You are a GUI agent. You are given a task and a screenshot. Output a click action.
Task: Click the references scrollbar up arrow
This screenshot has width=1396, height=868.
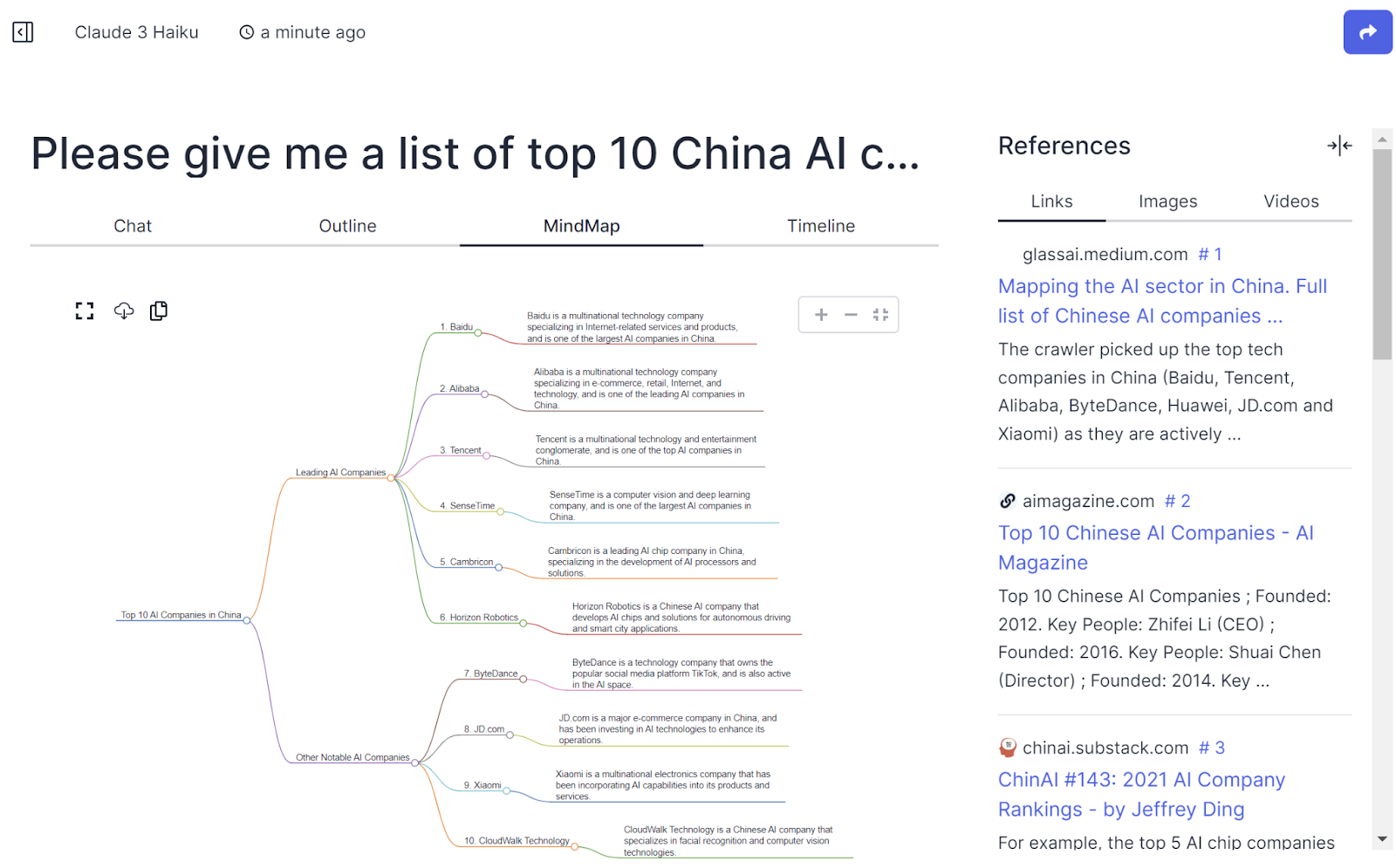(x=1382, y=139)
